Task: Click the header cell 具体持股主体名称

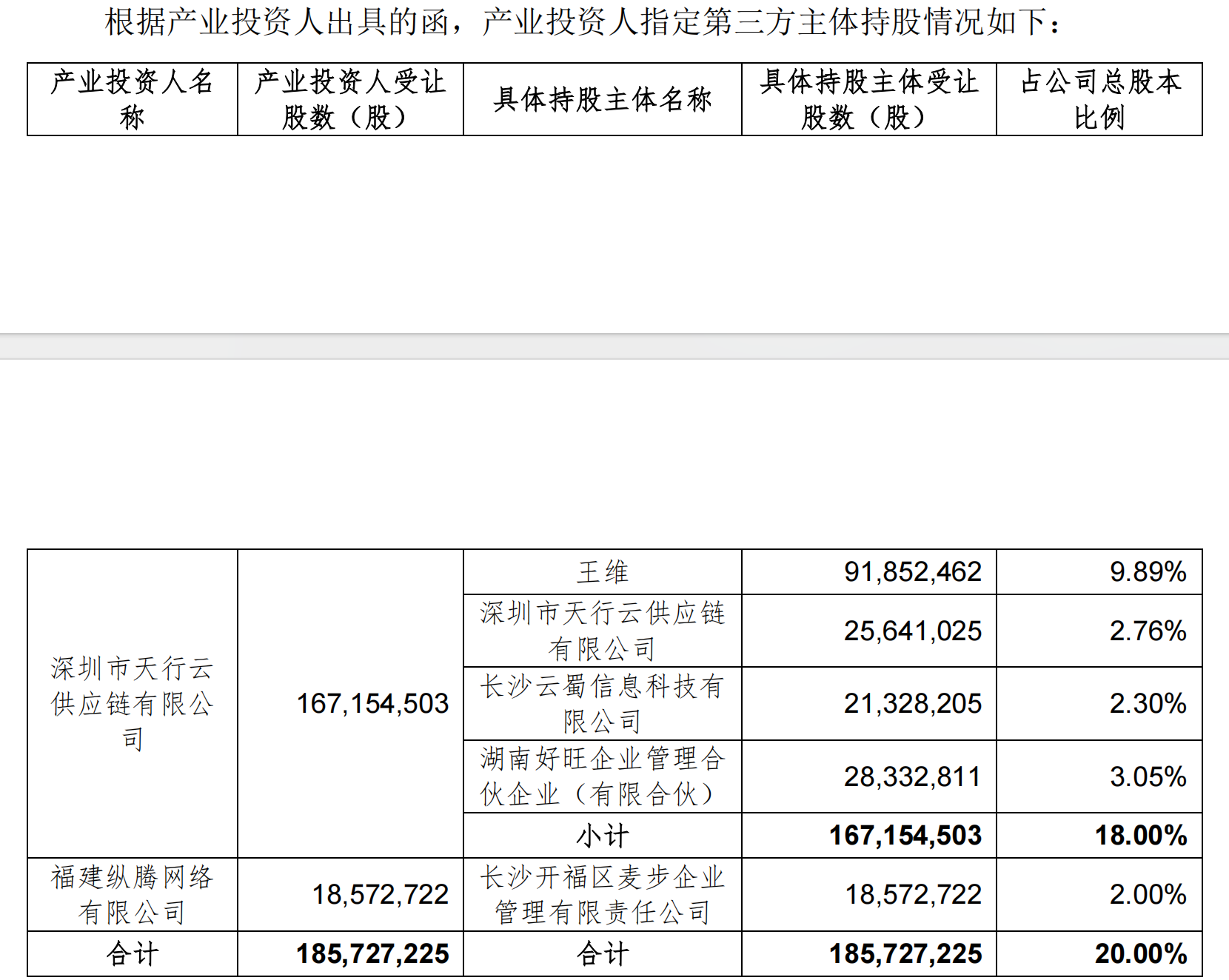Action: coord(603,99)
